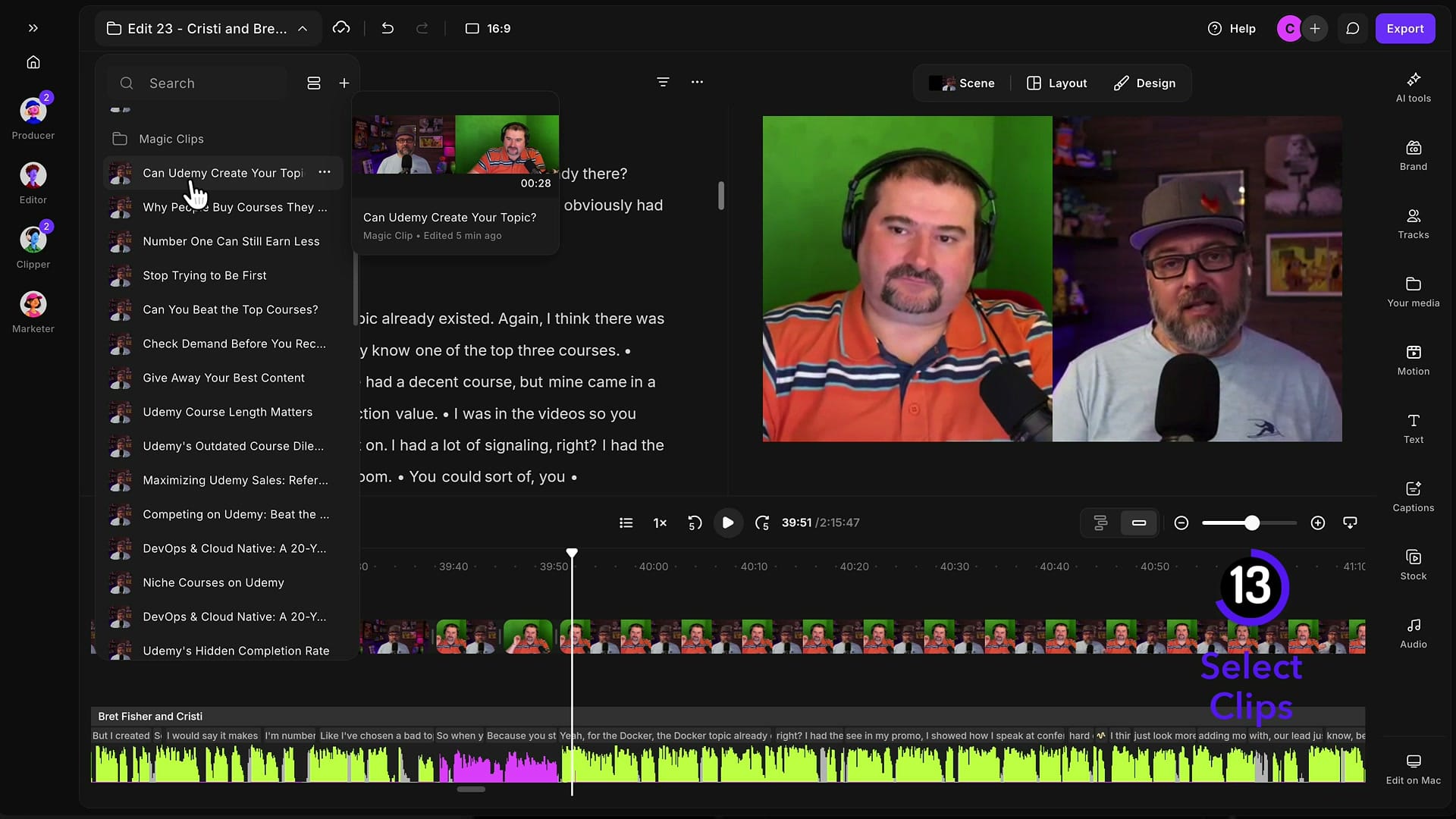Zoom out the timeline
This screenshot has height=819, width=1456.
click(1181, 522)
